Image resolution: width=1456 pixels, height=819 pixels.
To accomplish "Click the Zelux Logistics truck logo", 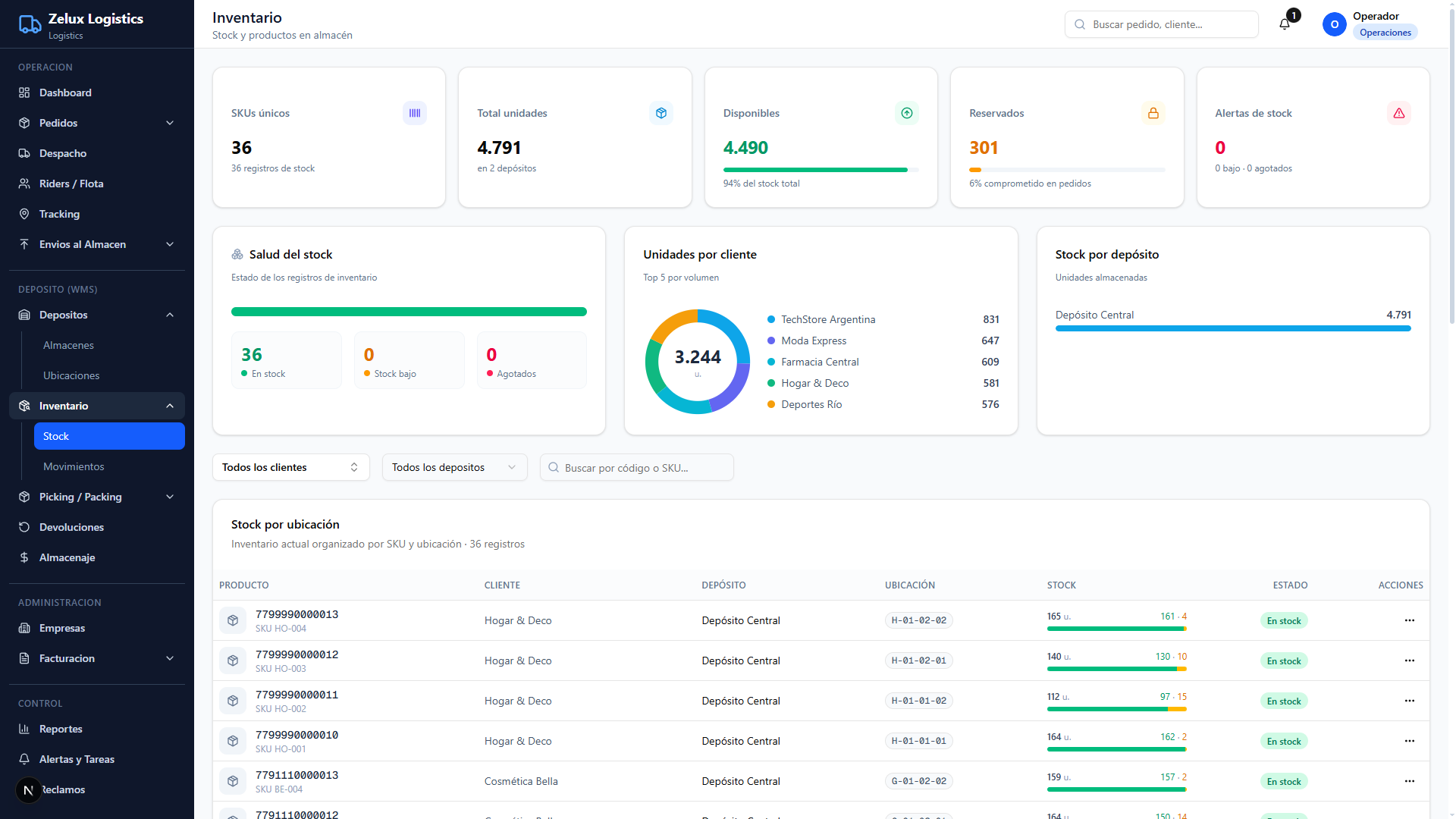I will (x=30, y=25).
